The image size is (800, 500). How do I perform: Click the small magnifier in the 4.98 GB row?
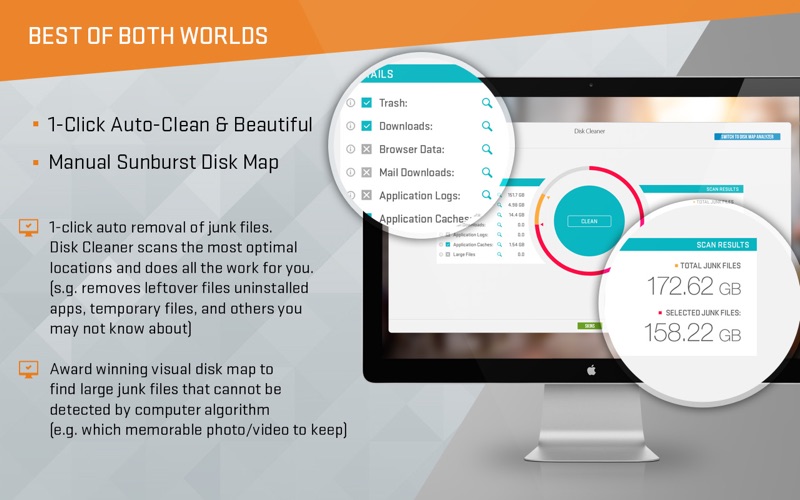[x=499, y=205]
